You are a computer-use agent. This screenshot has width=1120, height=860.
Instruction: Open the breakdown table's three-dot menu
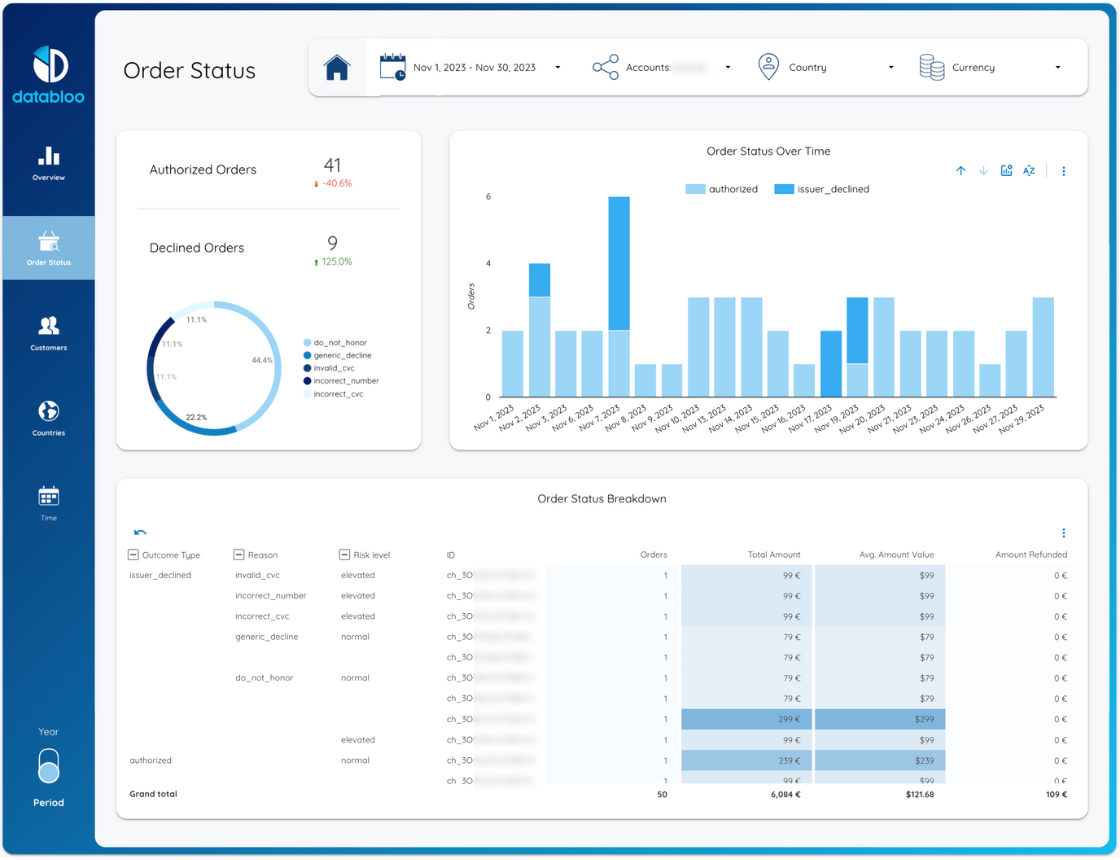(x=1063, y=533)
